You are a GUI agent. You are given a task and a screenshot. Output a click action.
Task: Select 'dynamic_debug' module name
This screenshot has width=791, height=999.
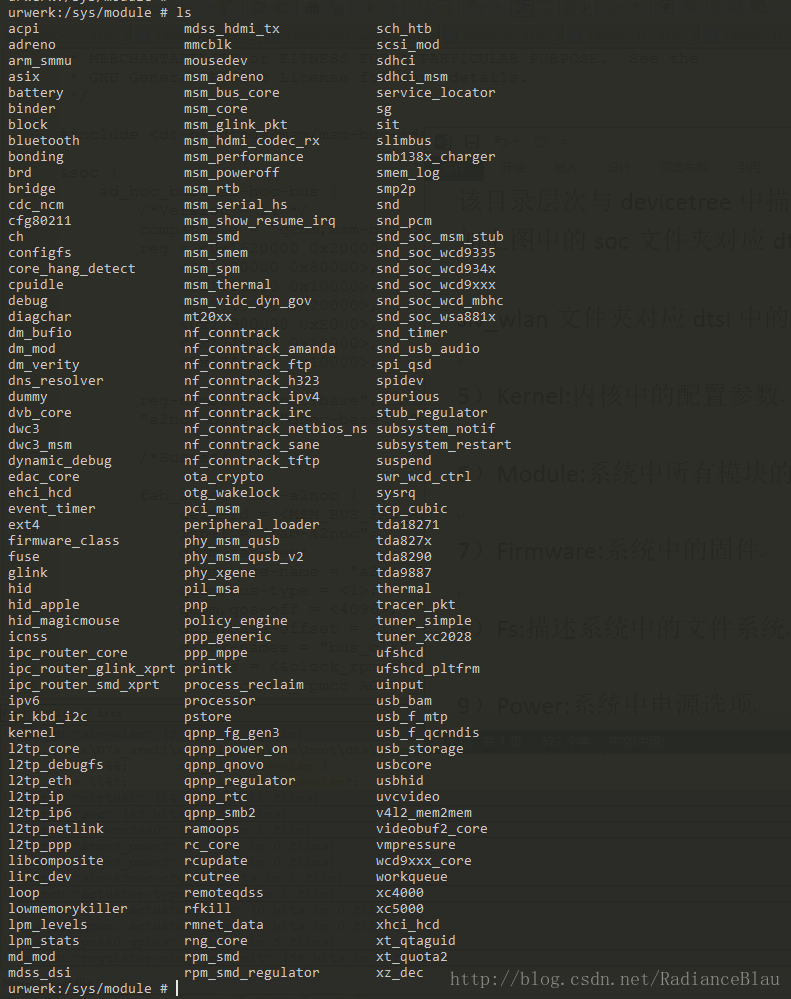(60, 460)
